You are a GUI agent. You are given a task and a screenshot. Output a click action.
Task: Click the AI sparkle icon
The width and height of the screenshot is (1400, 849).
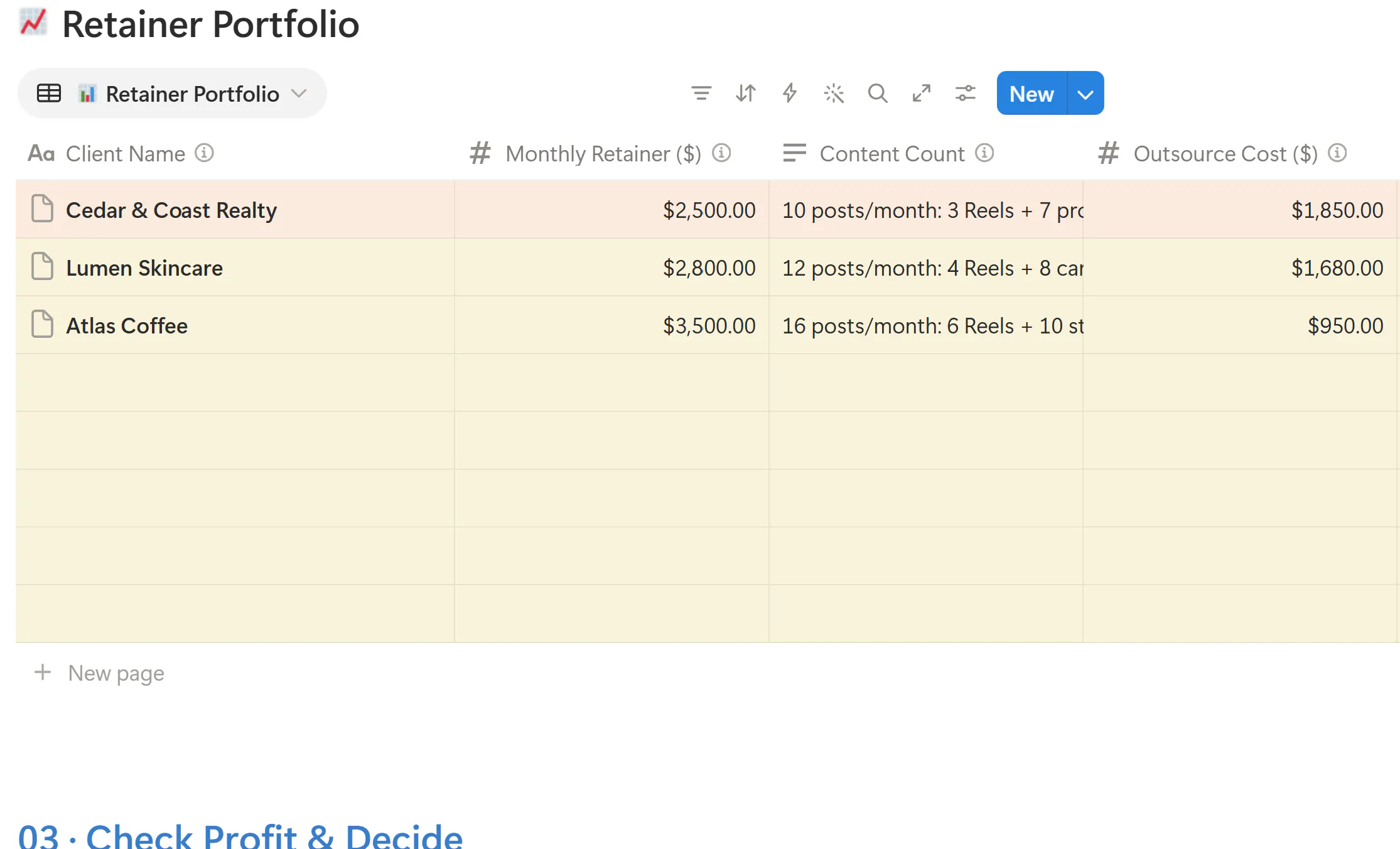pyautogui.click(x=834, y=94)
